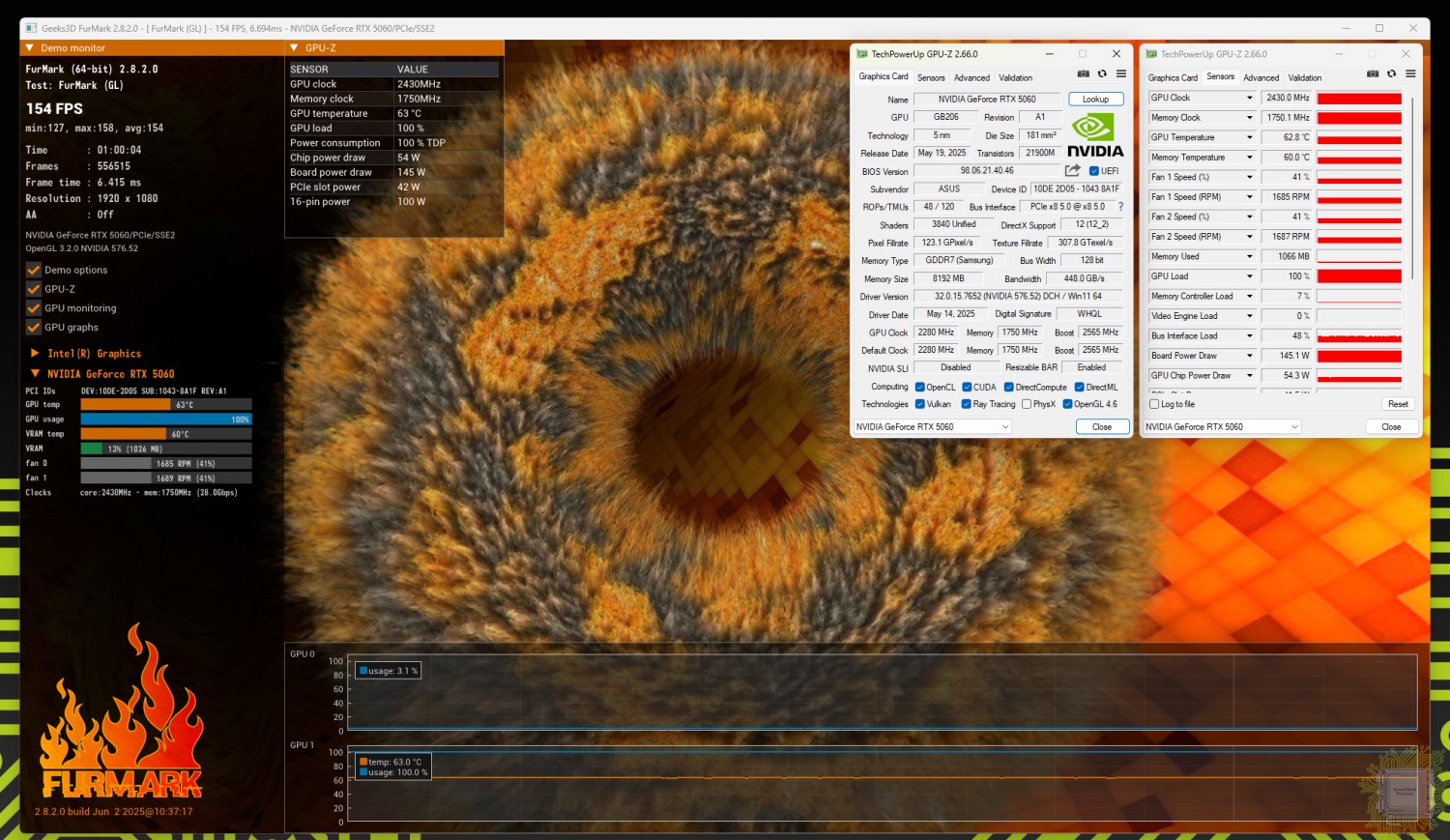Click the Bus Interface question mark icon

[x=1121, y=206]
